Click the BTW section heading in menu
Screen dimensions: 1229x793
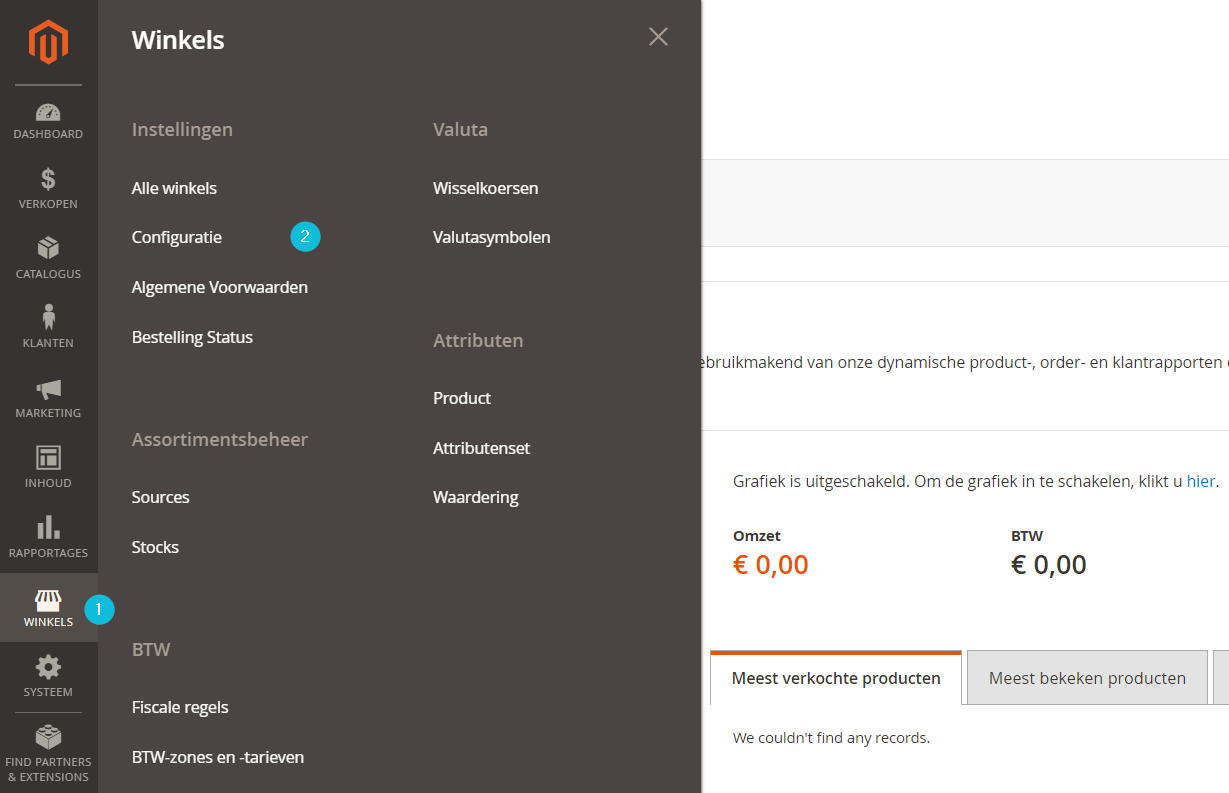[x=151, y=650]
